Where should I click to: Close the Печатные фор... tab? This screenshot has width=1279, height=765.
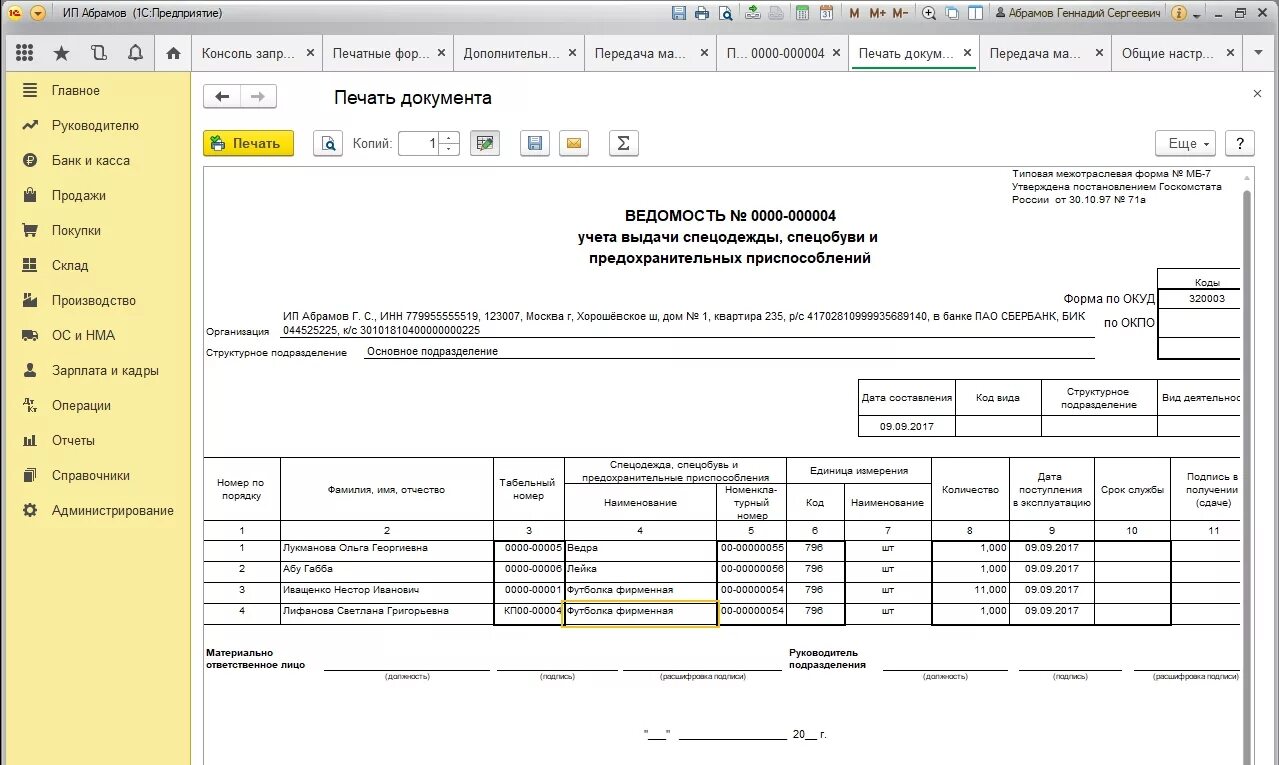pyautogui.click(x=442, y=53)
